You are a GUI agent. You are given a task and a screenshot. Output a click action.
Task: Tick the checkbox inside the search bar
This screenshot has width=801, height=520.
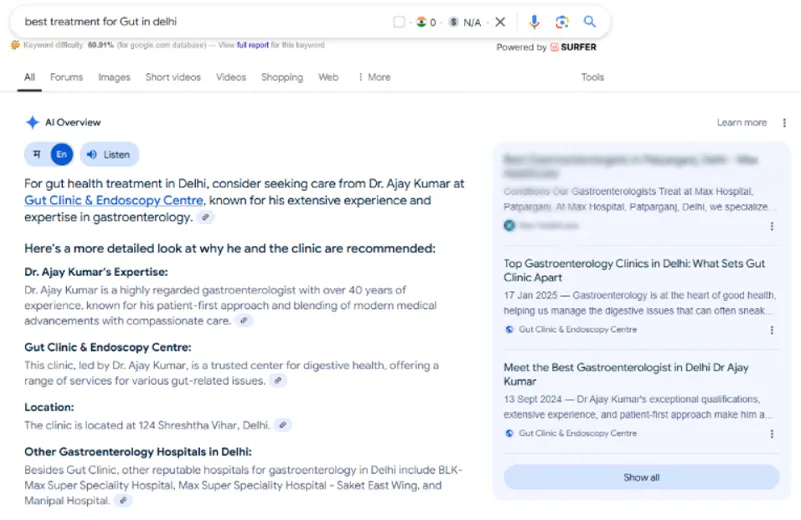(x=399, y=21)
